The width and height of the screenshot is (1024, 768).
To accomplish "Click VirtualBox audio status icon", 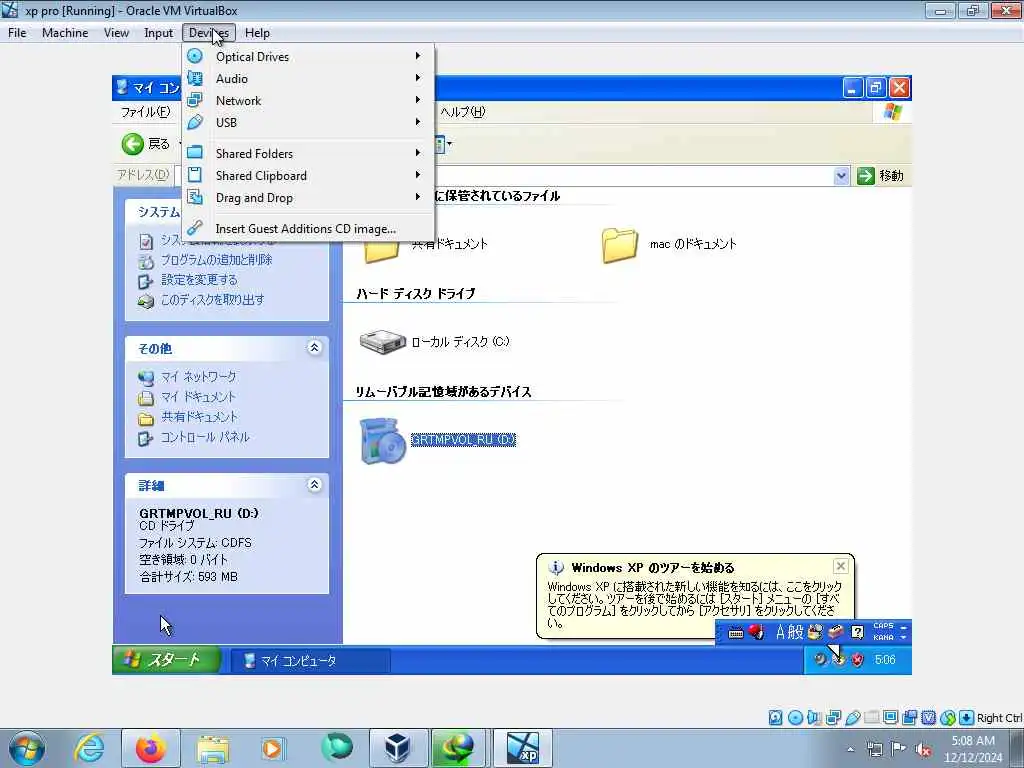I will click(x=814, y=718).
